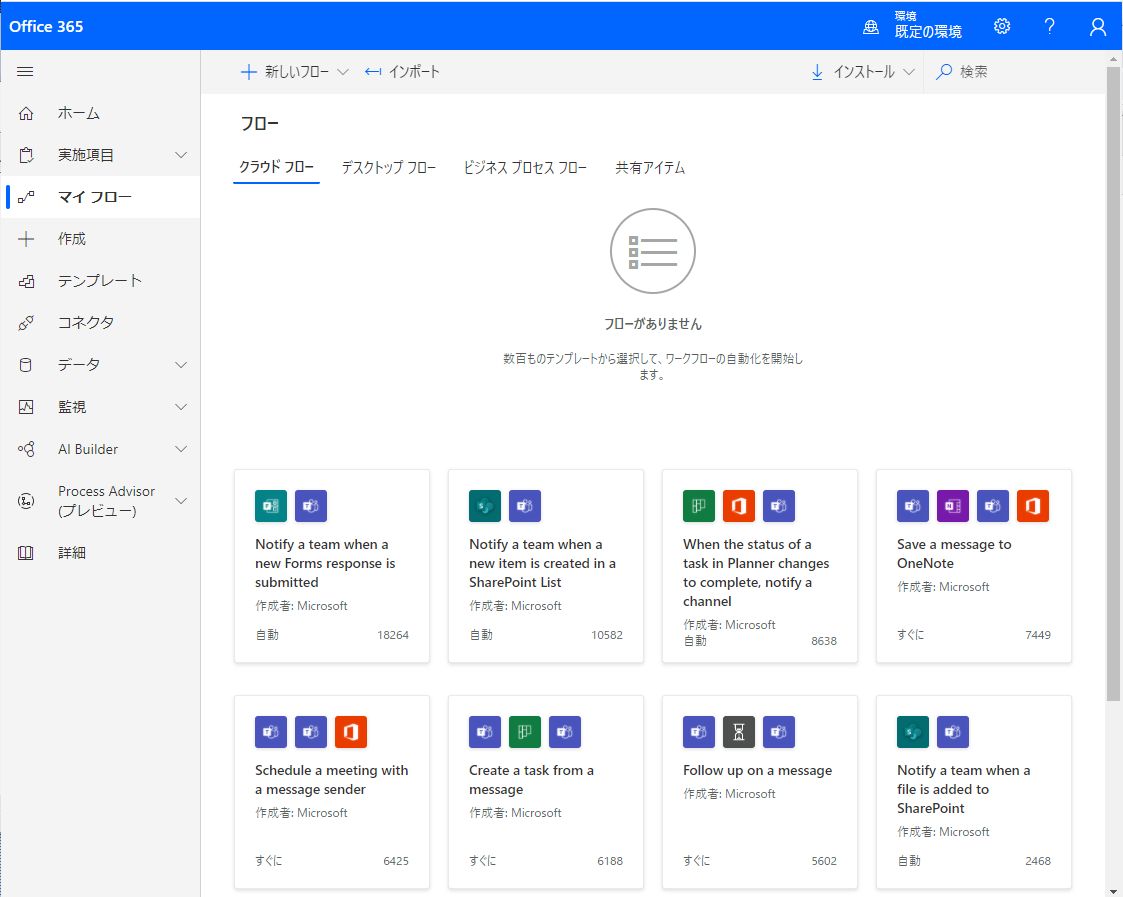This screenshot has width=1123, height=897.
Task: Click the vertical scrollbar on the right
Action: 1114,383
